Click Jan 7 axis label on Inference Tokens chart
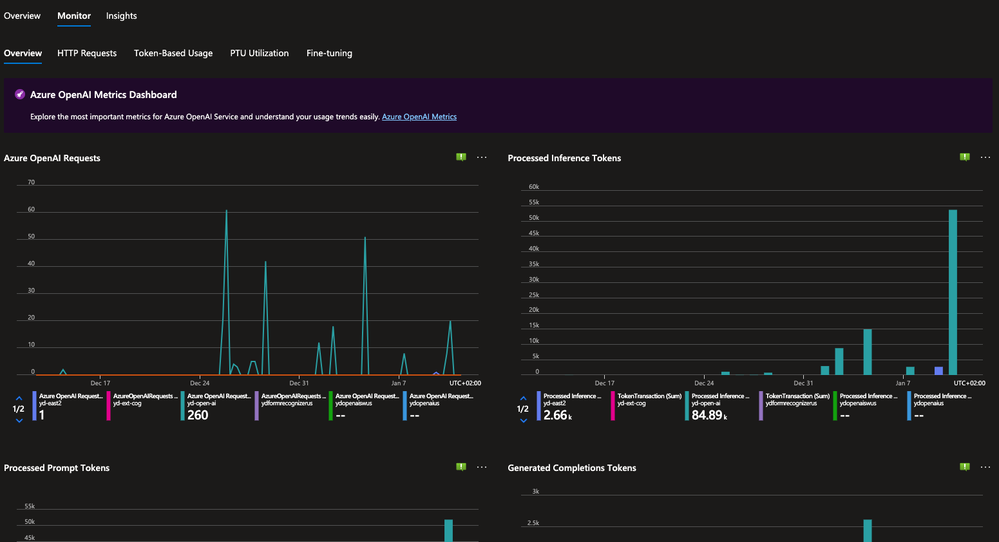Image resolution: width=999 pixels, height=542 pixels. [903, 383]
